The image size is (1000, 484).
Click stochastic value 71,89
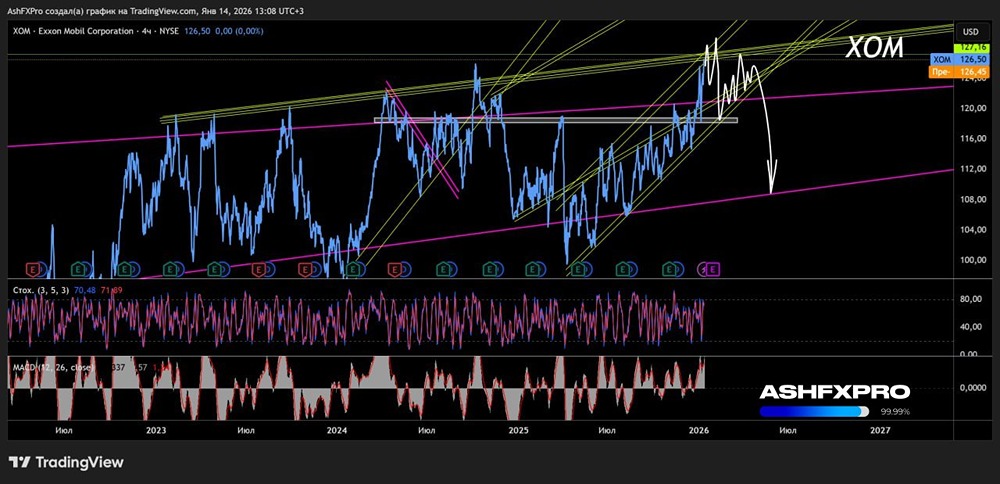[x=112, y=291]
